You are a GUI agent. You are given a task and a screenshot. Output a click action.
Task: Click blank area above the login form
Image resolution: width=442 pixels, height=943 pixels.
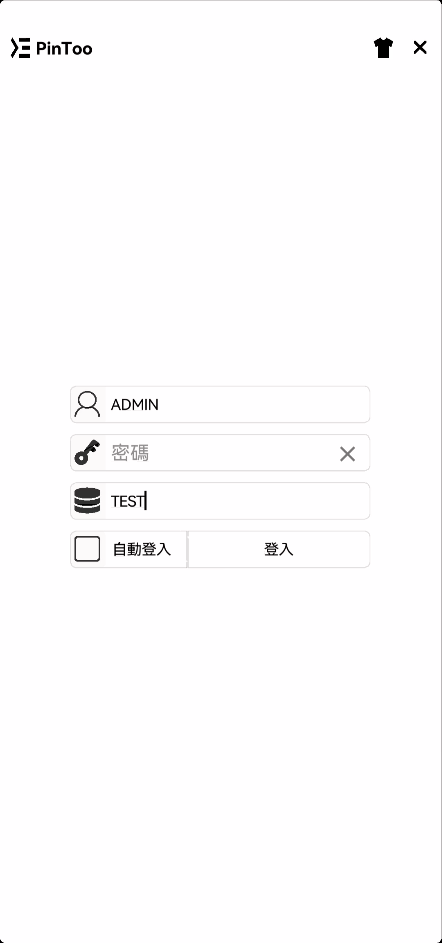[220, 229]
